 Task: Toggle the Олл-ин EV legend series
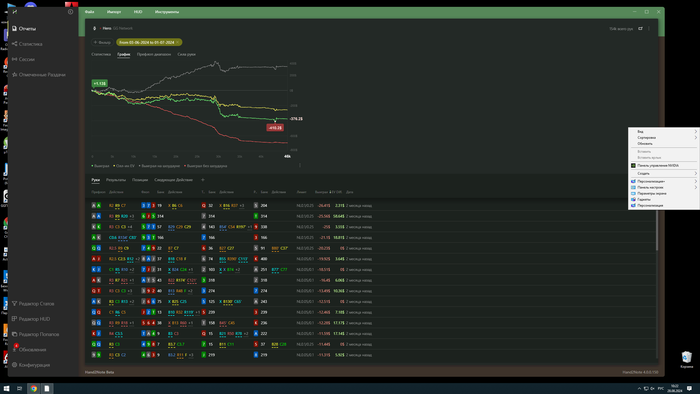point(124,166)
